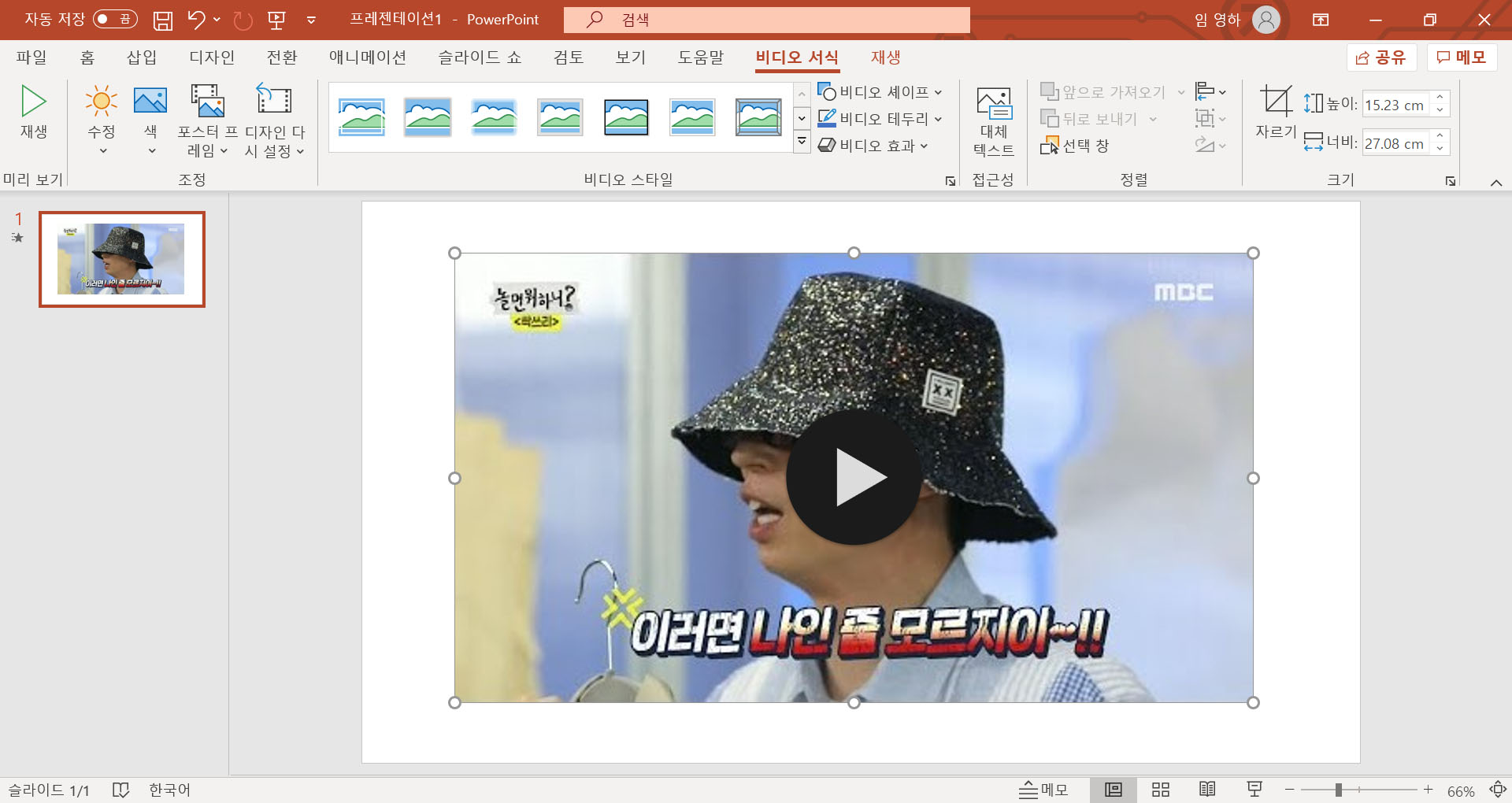Switch to Slide Sorter view
Screen dimensions: 1512x803
tap(1161, 790)
